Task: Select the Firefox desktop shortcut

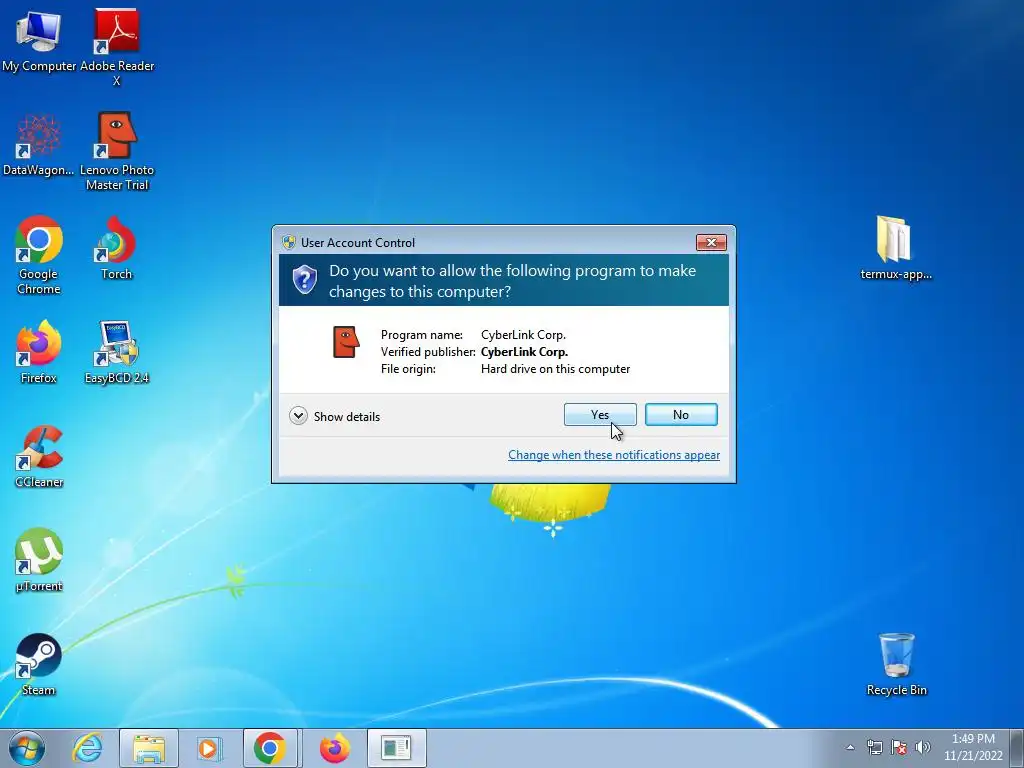Action: (x=39, y=351)
